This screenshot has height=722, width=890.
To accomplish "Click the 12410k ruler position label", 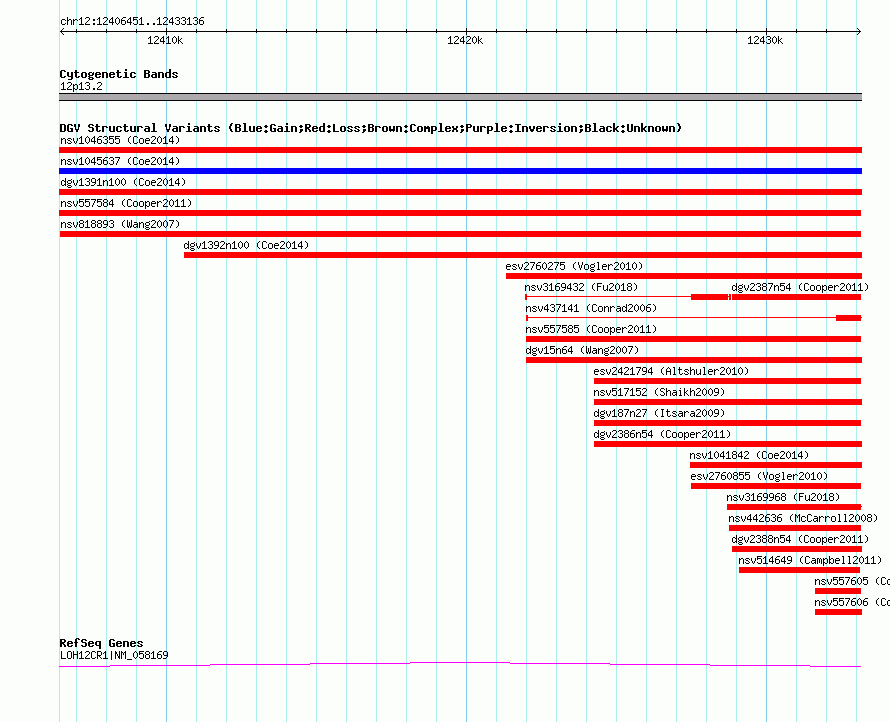I will (165, 40).
